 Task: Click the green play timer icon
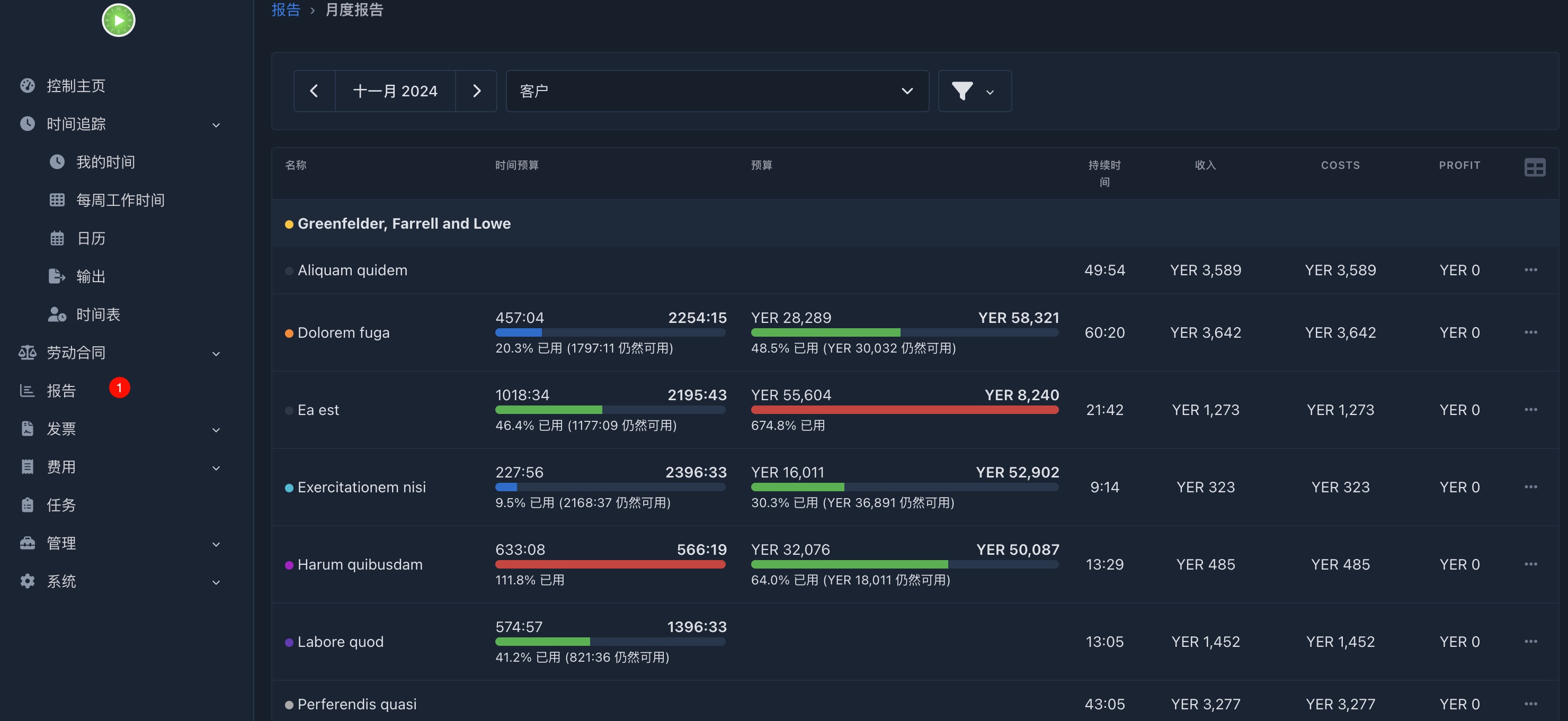click(x=118, y=21)
